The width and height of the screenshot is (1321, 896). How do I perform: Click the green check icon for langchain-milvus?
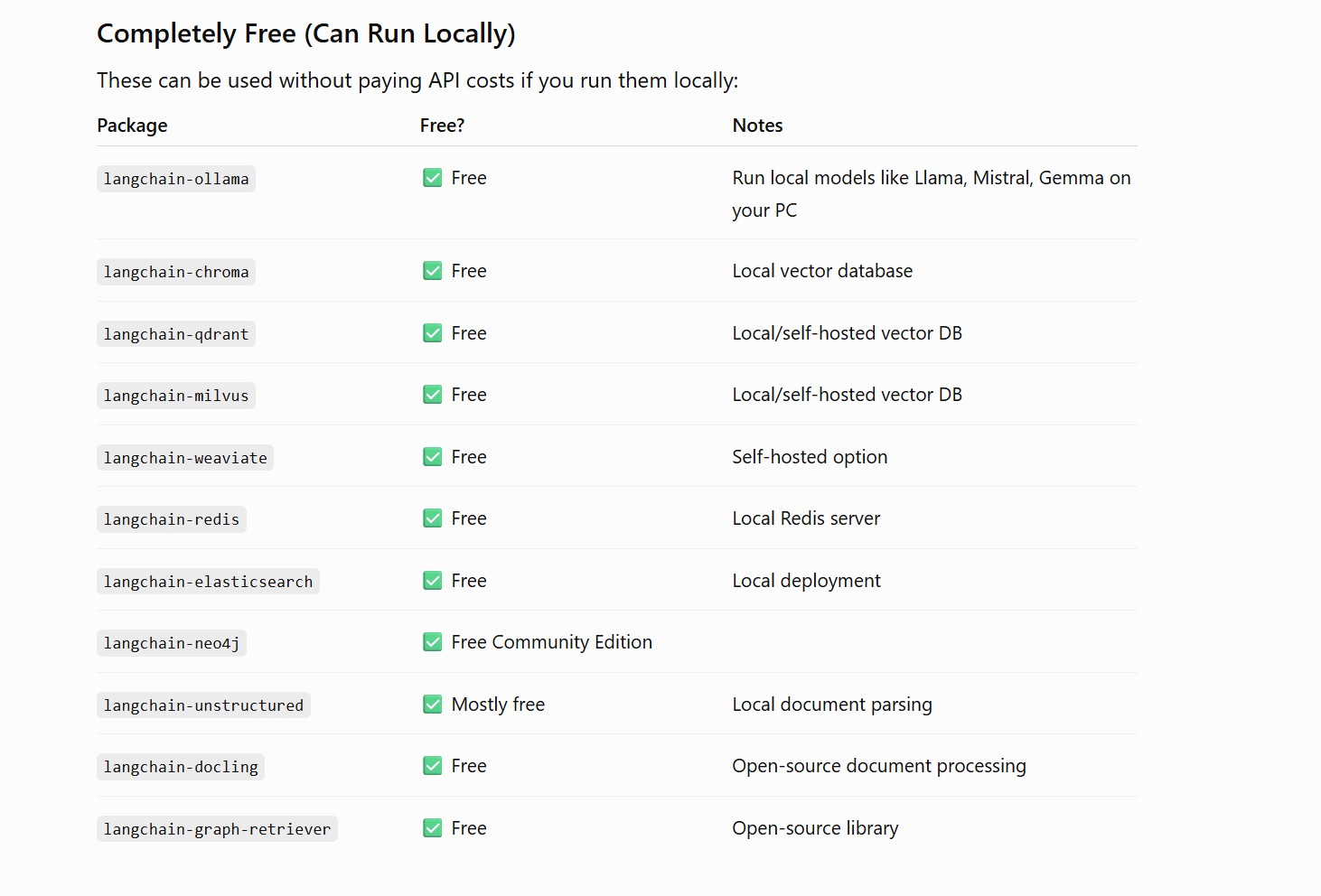(433, 395)
